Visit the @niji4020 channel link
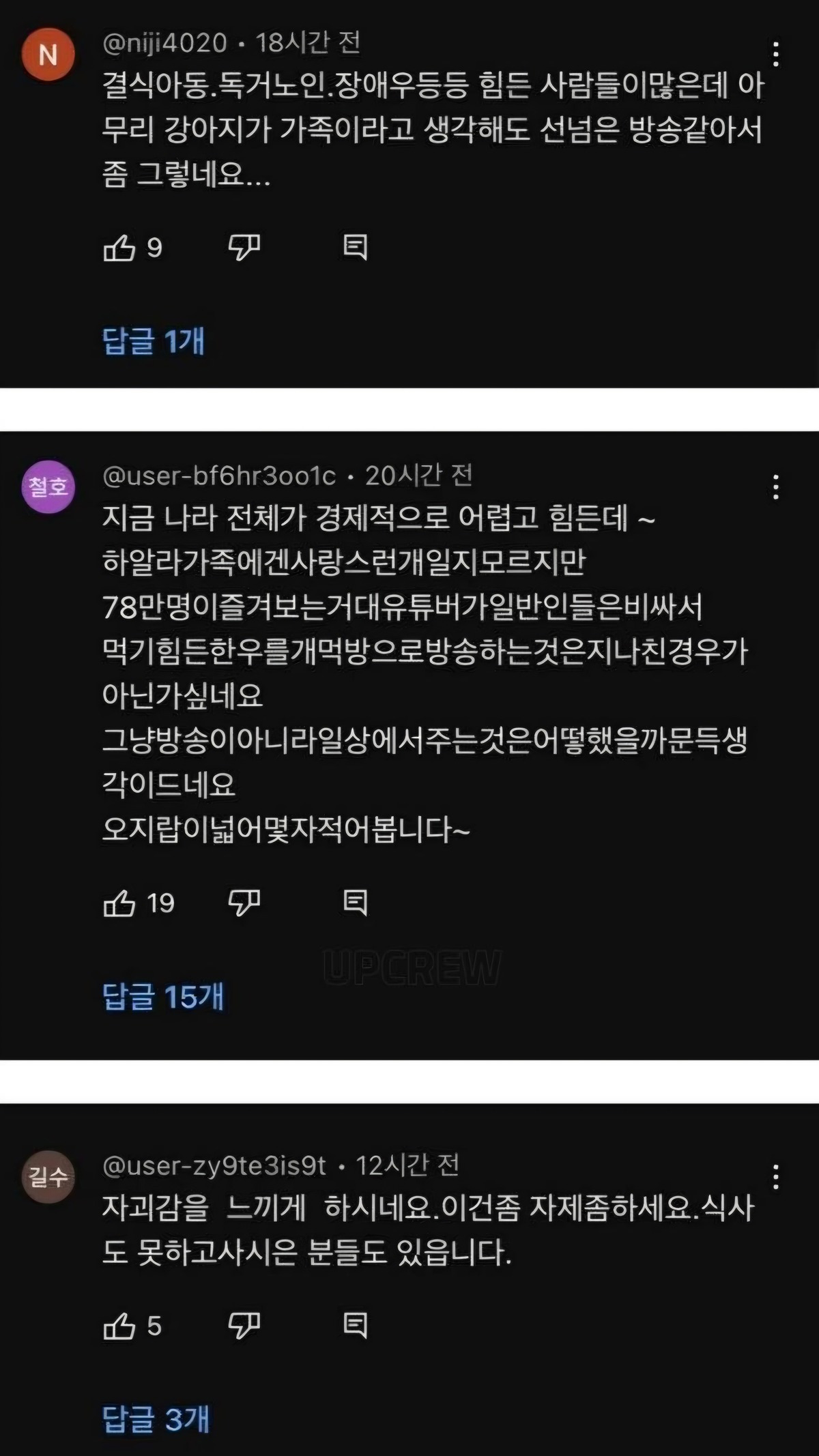Screen dimensions: 819x1456 pyautogui.click(x=164, y=43)
